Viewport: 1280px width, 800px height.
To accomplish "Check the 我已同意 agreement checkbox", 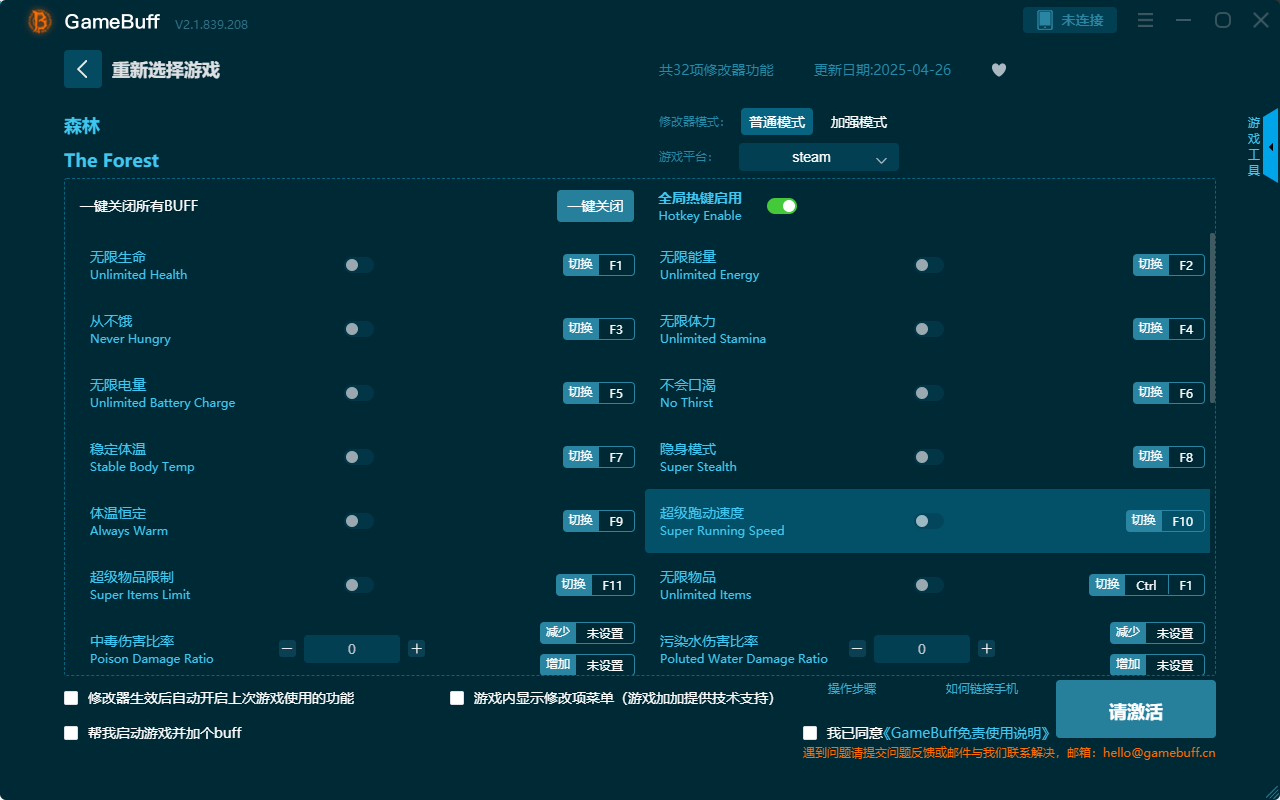I will click(x=809, y=731).
